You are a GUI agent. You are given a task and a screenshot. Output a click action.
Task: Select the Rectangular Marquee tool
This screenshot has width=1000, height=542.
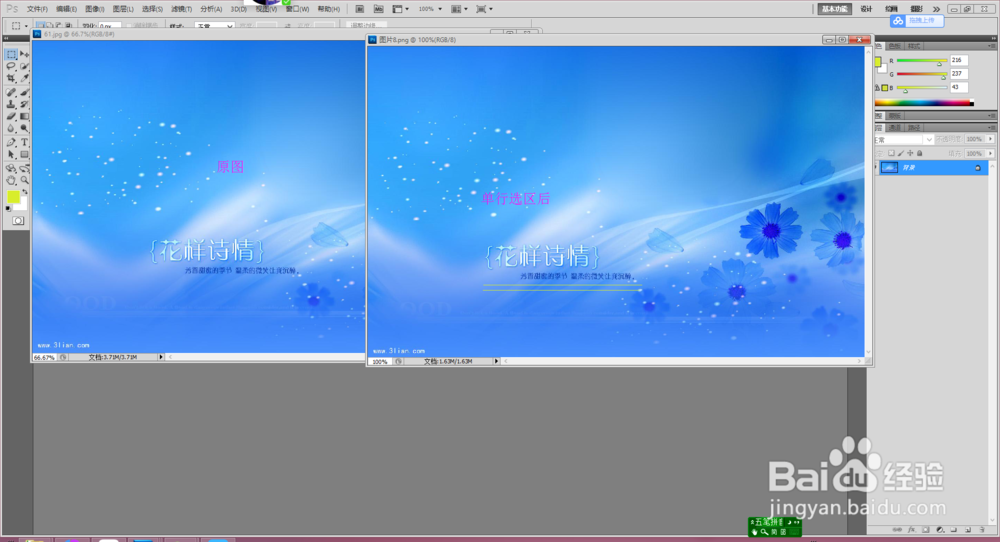point(11,55)
